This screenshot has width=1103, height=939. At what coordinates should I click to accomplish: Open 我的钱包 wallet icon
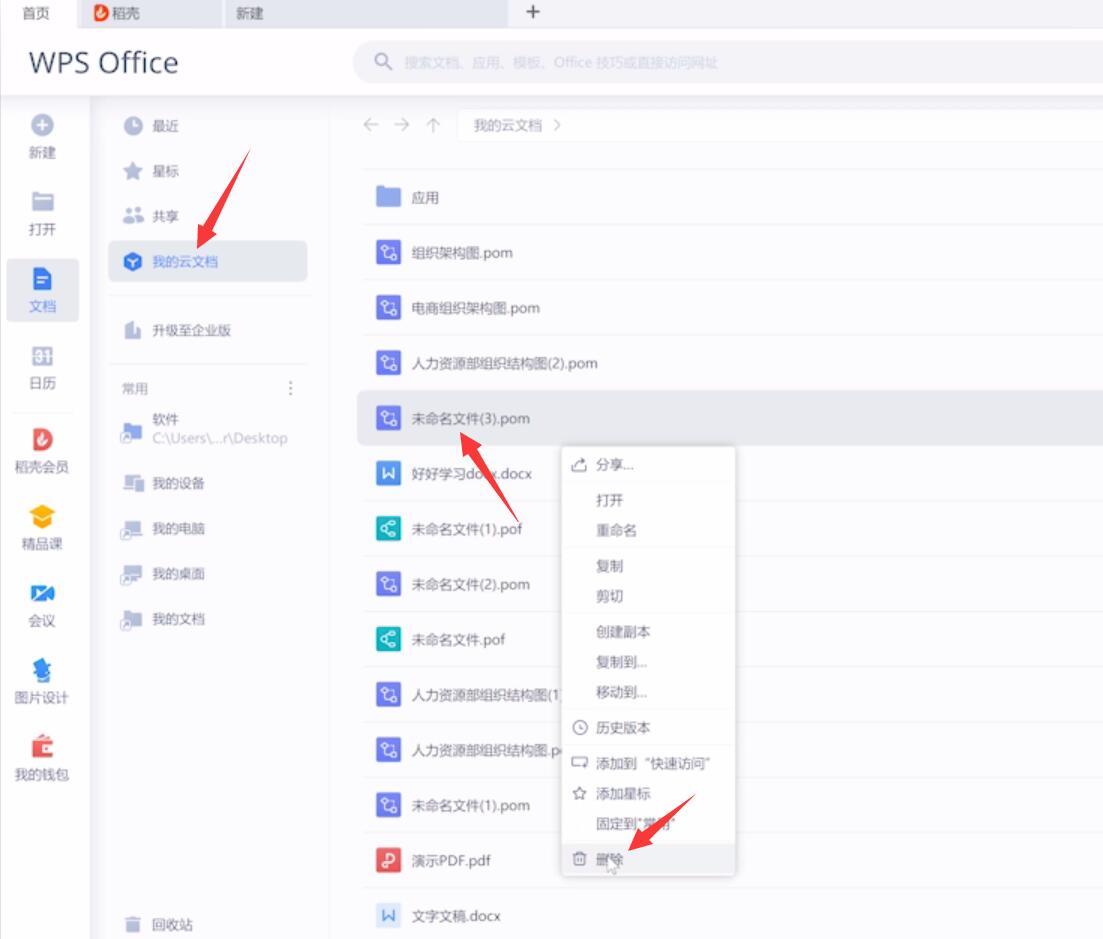pos(42,748)
